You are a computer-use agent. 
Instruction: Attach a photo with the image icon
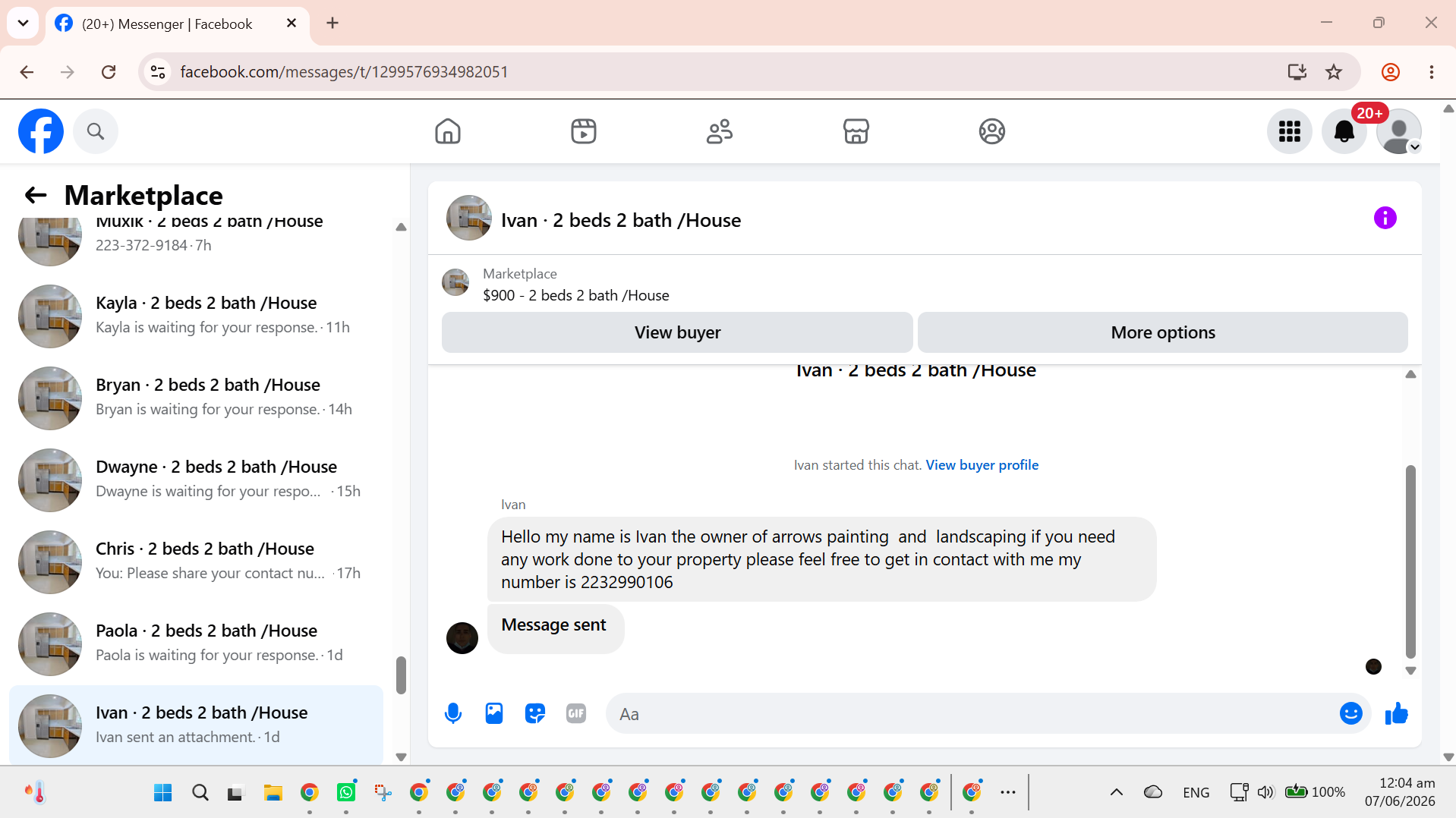coord(494,713)
